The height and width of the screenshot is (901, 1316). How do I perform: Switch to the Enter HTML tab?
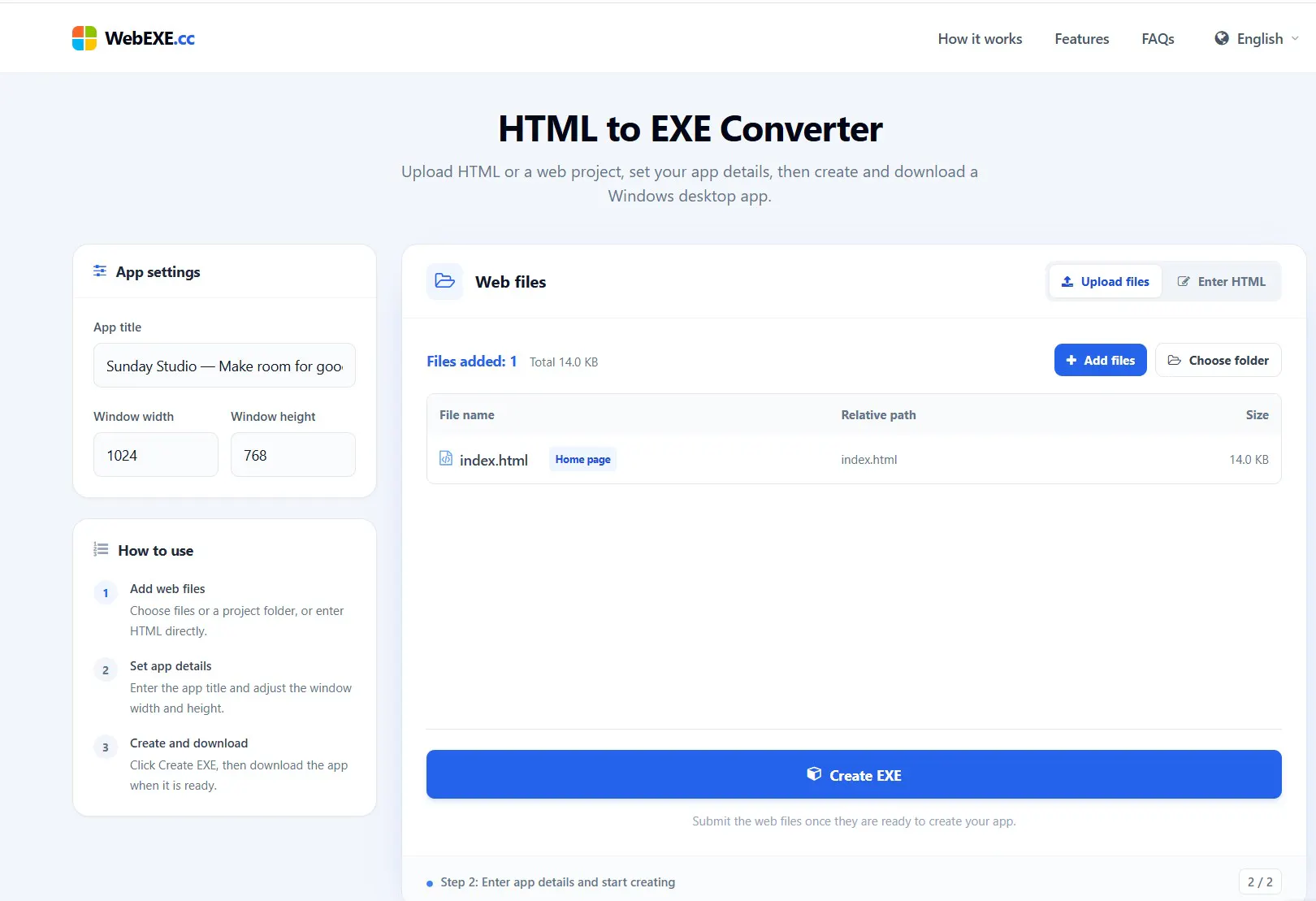pyautogui.click(x=1221, y=281)
